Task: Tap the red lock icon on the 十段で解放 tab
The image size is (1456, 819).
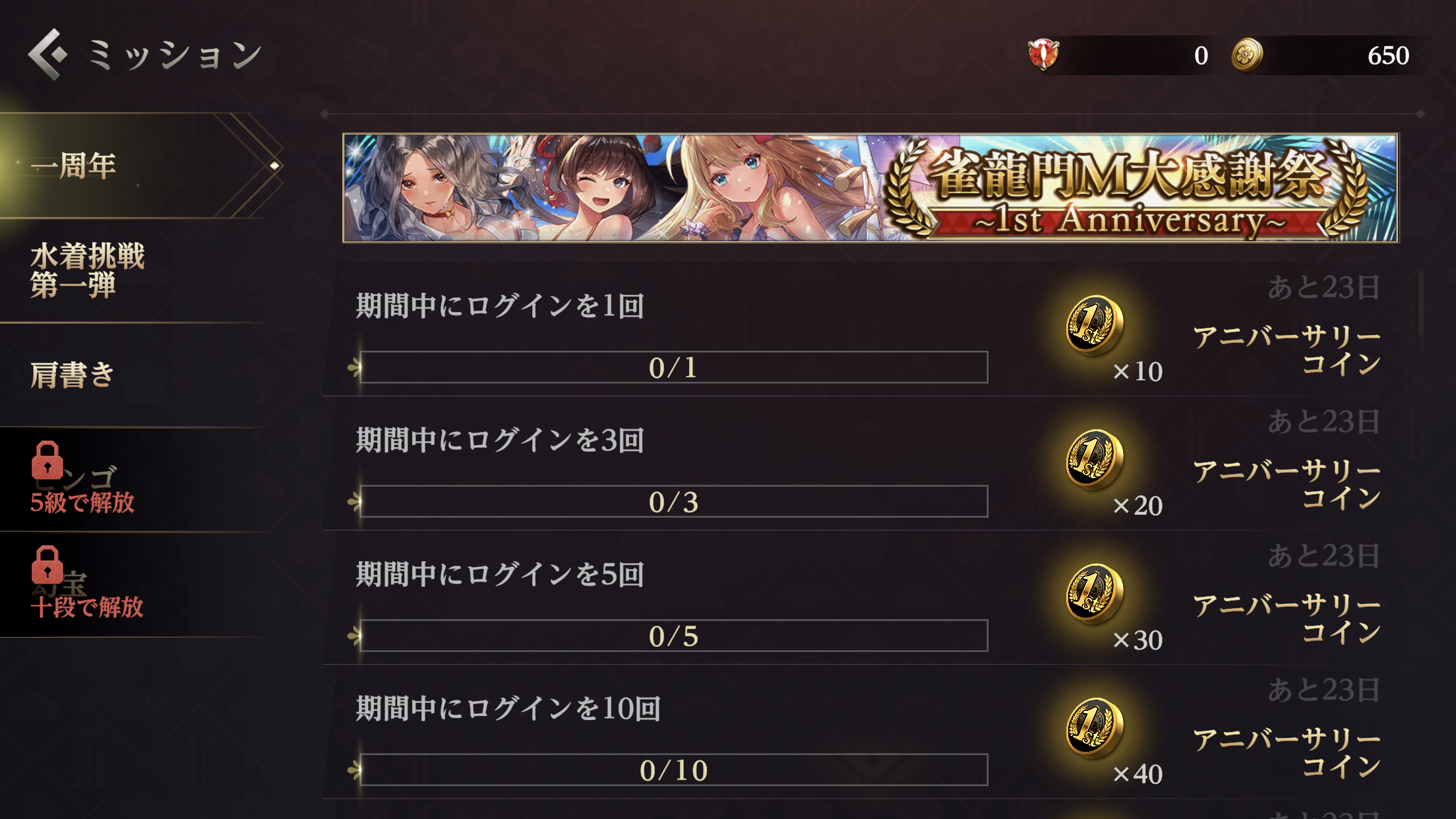Action: click(47, 565)
